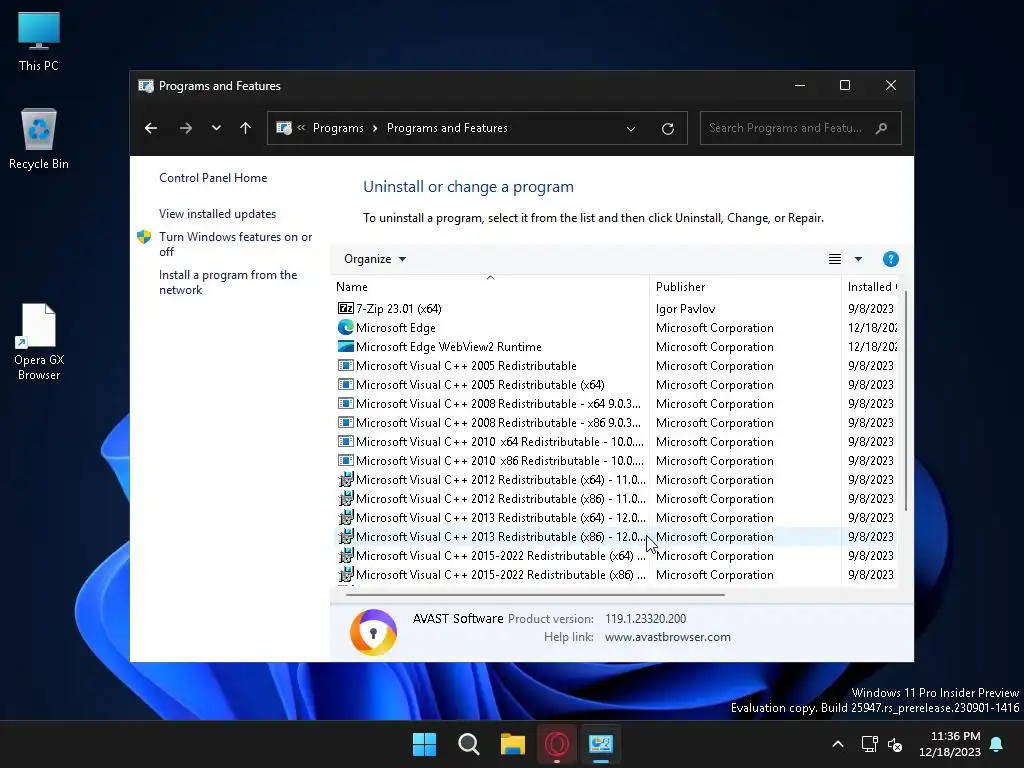Select Programs in the breadcrumb path
This screenshot has width=1024, height=768.
[x=338, y=128]
